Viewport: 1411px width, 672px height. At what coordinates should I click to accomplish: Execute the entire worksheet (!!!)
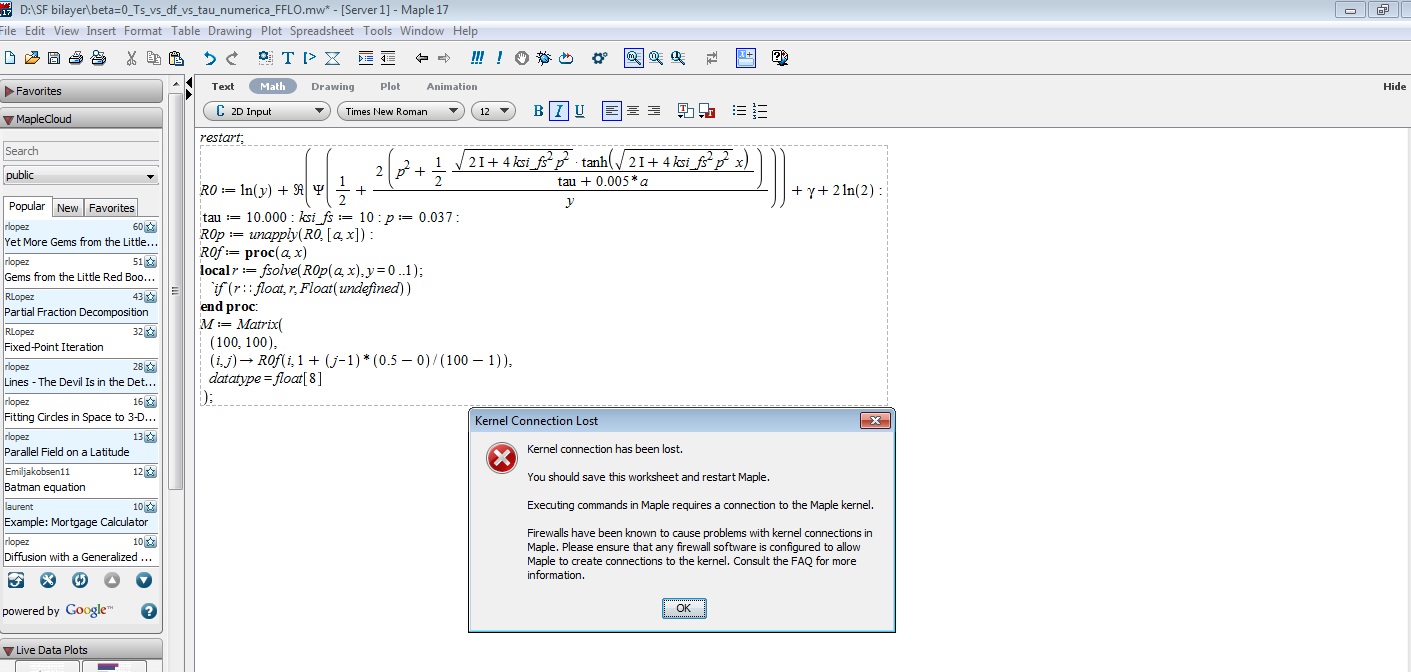[478, 58]
